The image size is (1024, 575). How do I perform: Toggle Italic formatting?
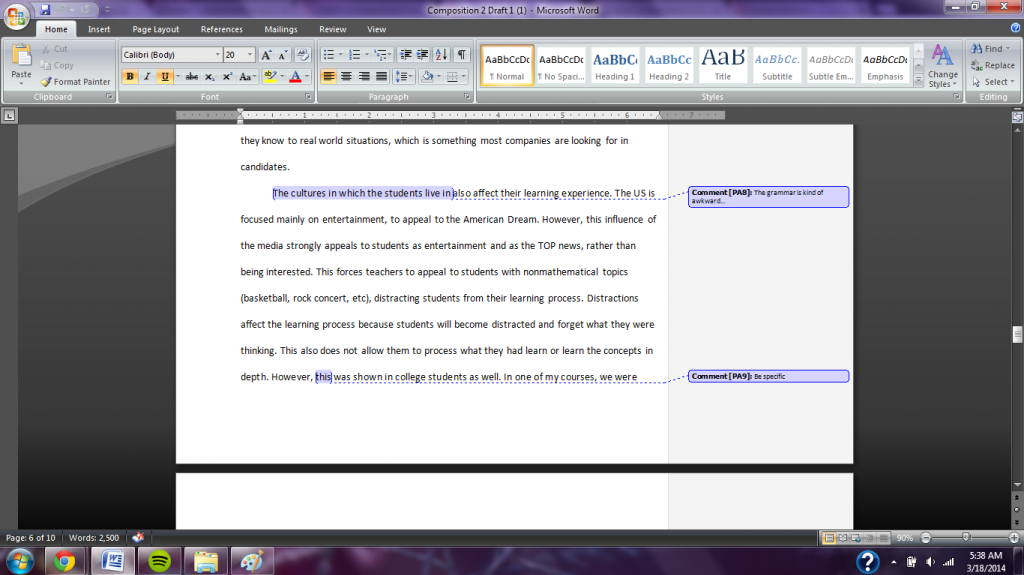point(147,77)
